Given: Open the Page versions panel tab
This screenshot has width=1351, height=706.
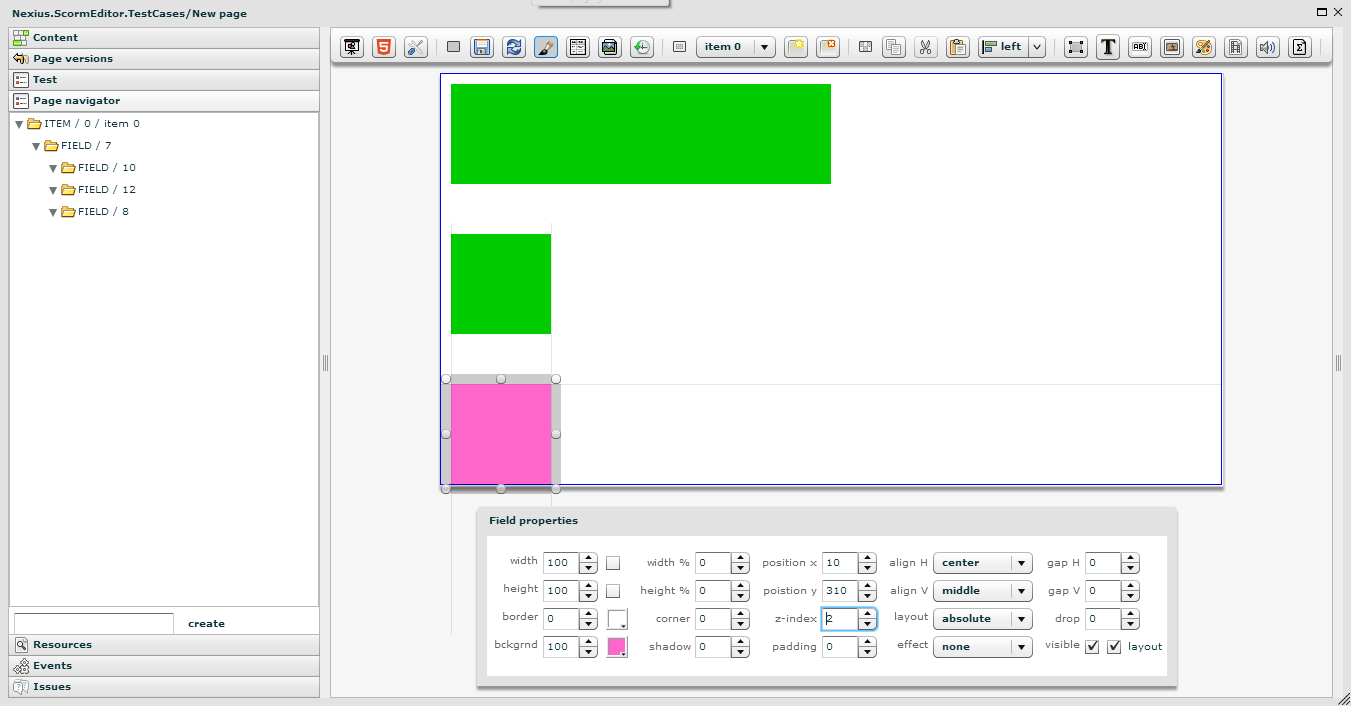Looking at the screenshot, I should click(72, 59).
